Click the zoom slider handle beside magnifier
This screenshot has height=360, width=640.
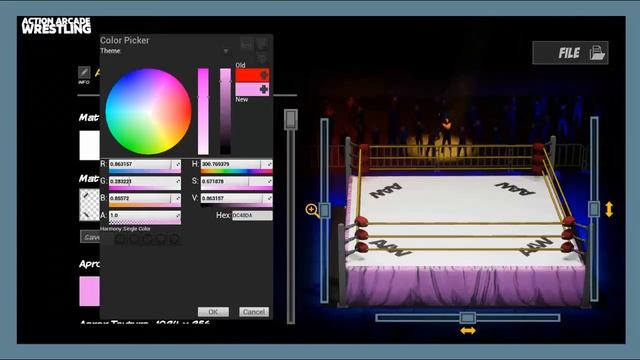pos(325,211)
